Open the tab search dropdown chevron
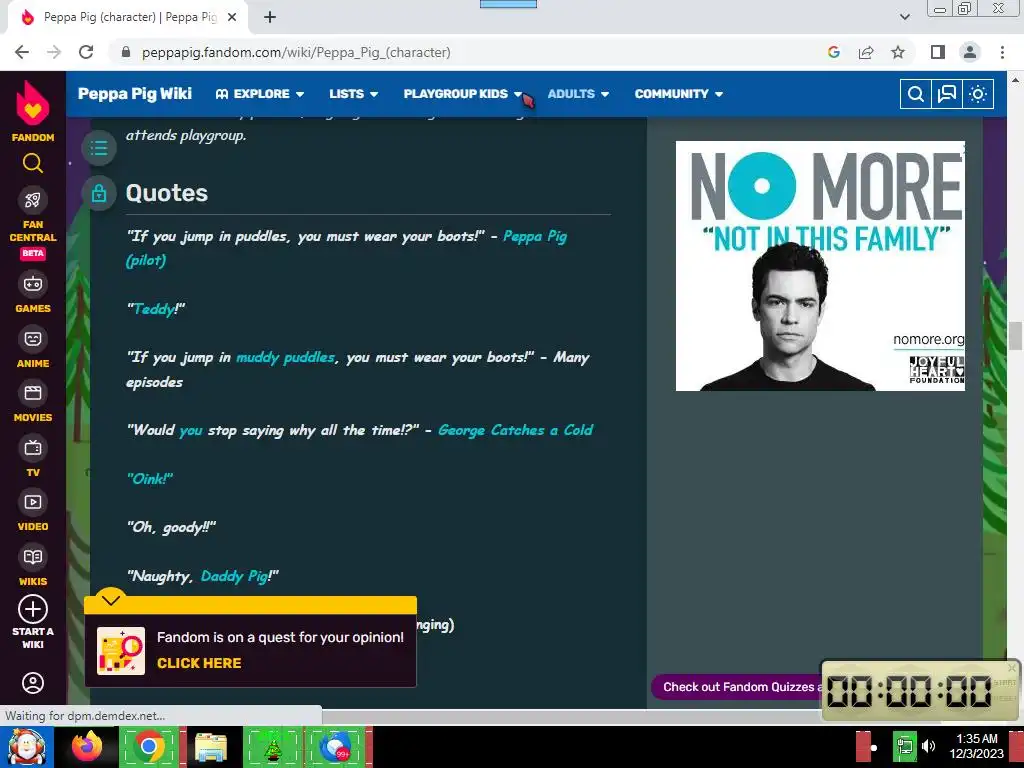Screen dimensions: 1024x768 [904, 17]
